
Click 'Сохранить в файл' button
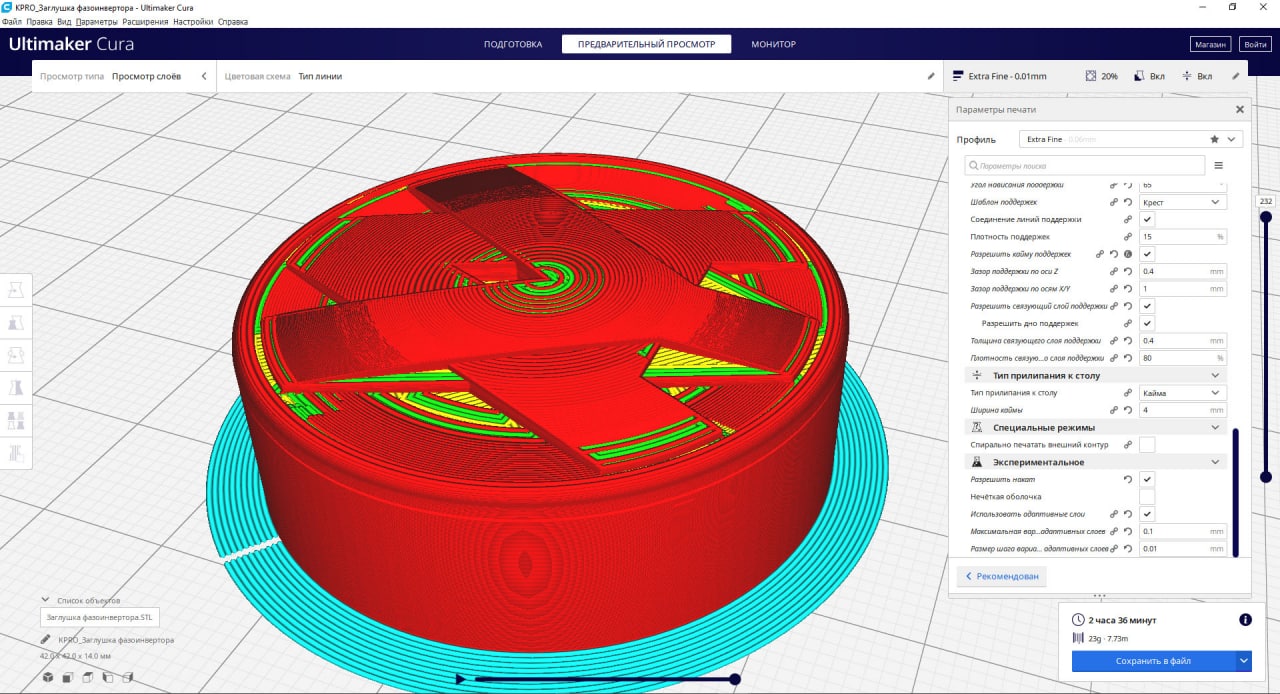click(1153, 661)
